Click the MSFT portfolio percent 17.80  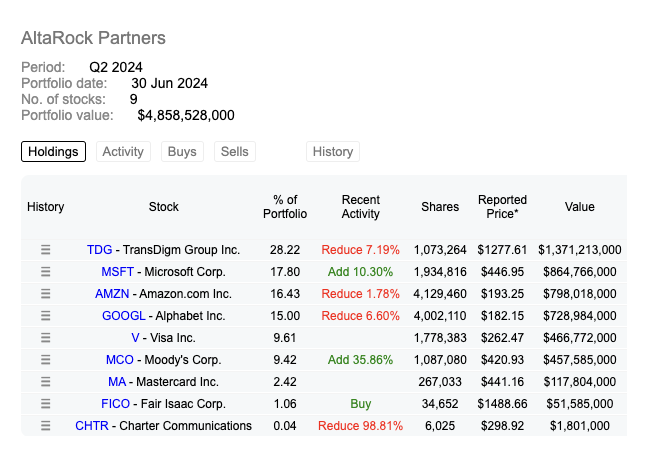[x=285, y=272]
